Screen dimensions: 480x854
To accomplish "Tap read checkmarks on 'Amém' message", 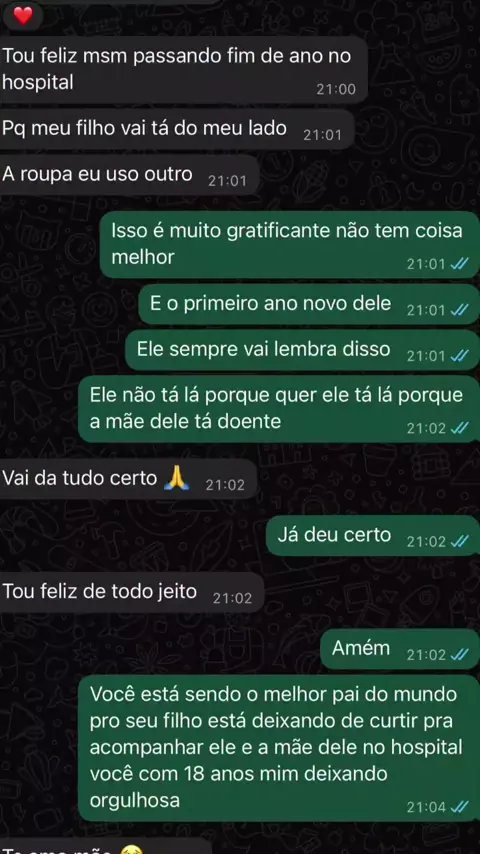I will tap(459, 655).
